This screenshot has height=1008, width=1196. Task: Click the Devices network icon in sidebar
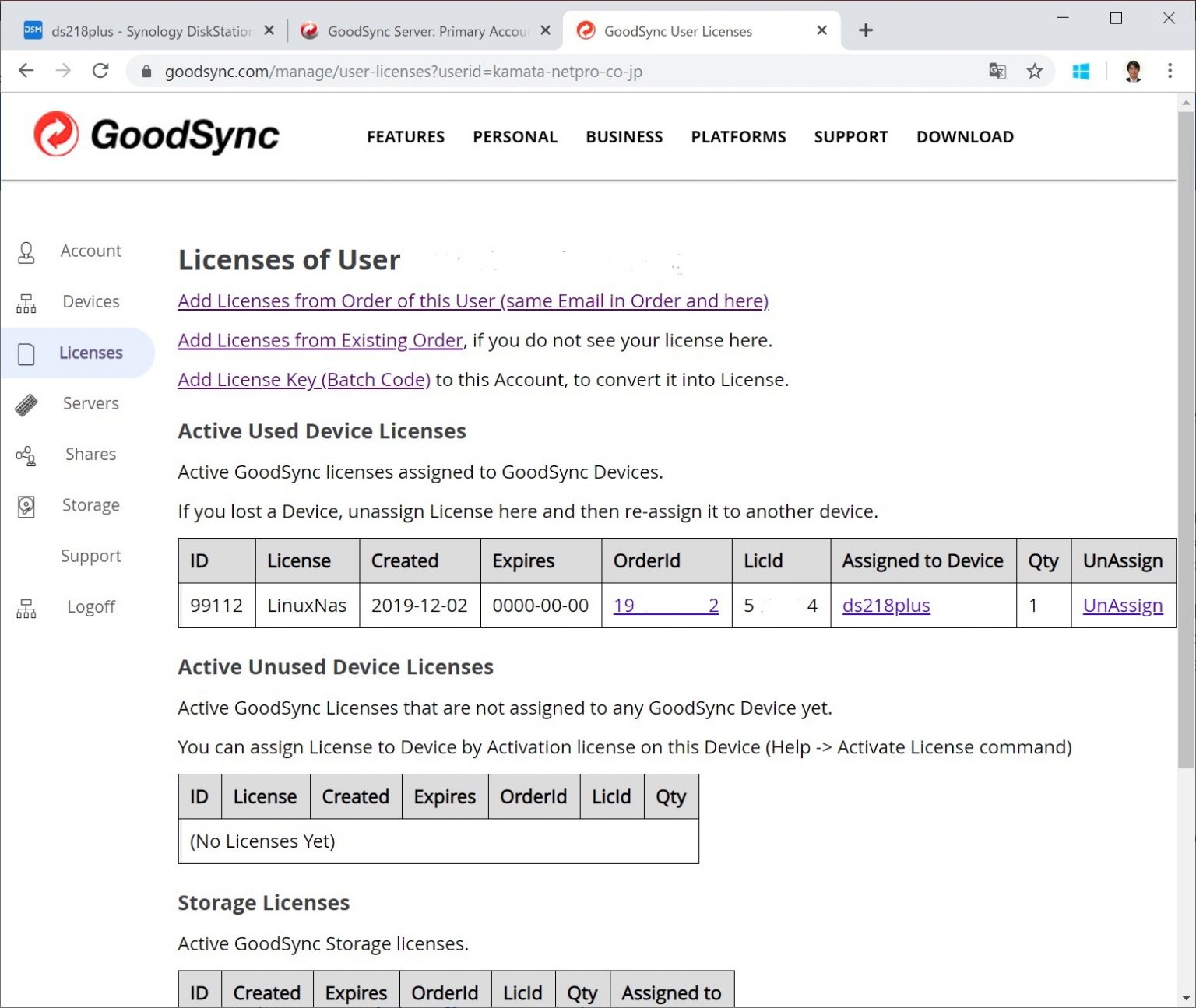(x=26, y=303)
